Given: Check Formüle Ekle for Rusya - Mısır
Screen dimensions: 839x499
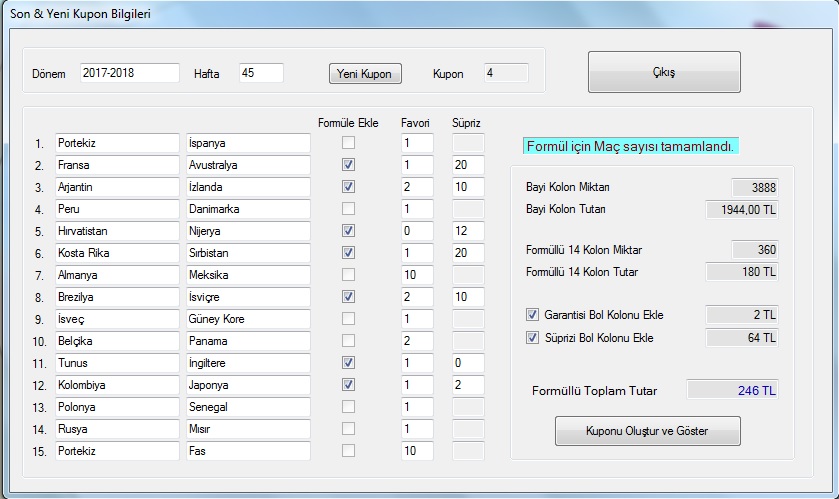Looking at the screenshot, I should 348,428.
